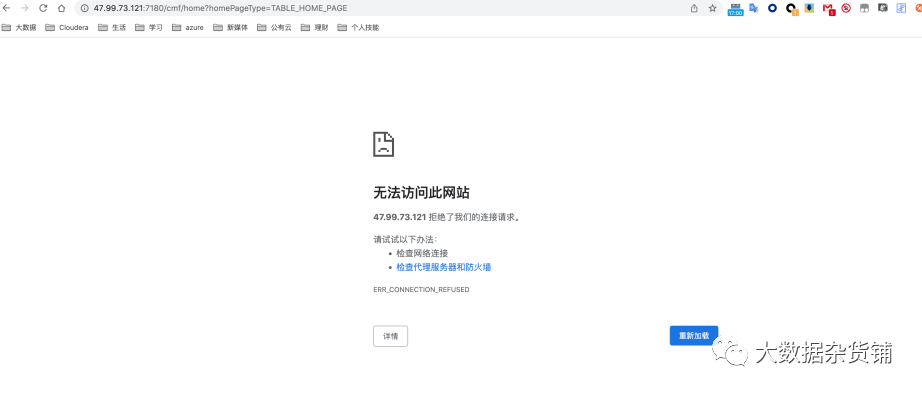
Task: Click the 详情 details button
Action: coord(390,336)
